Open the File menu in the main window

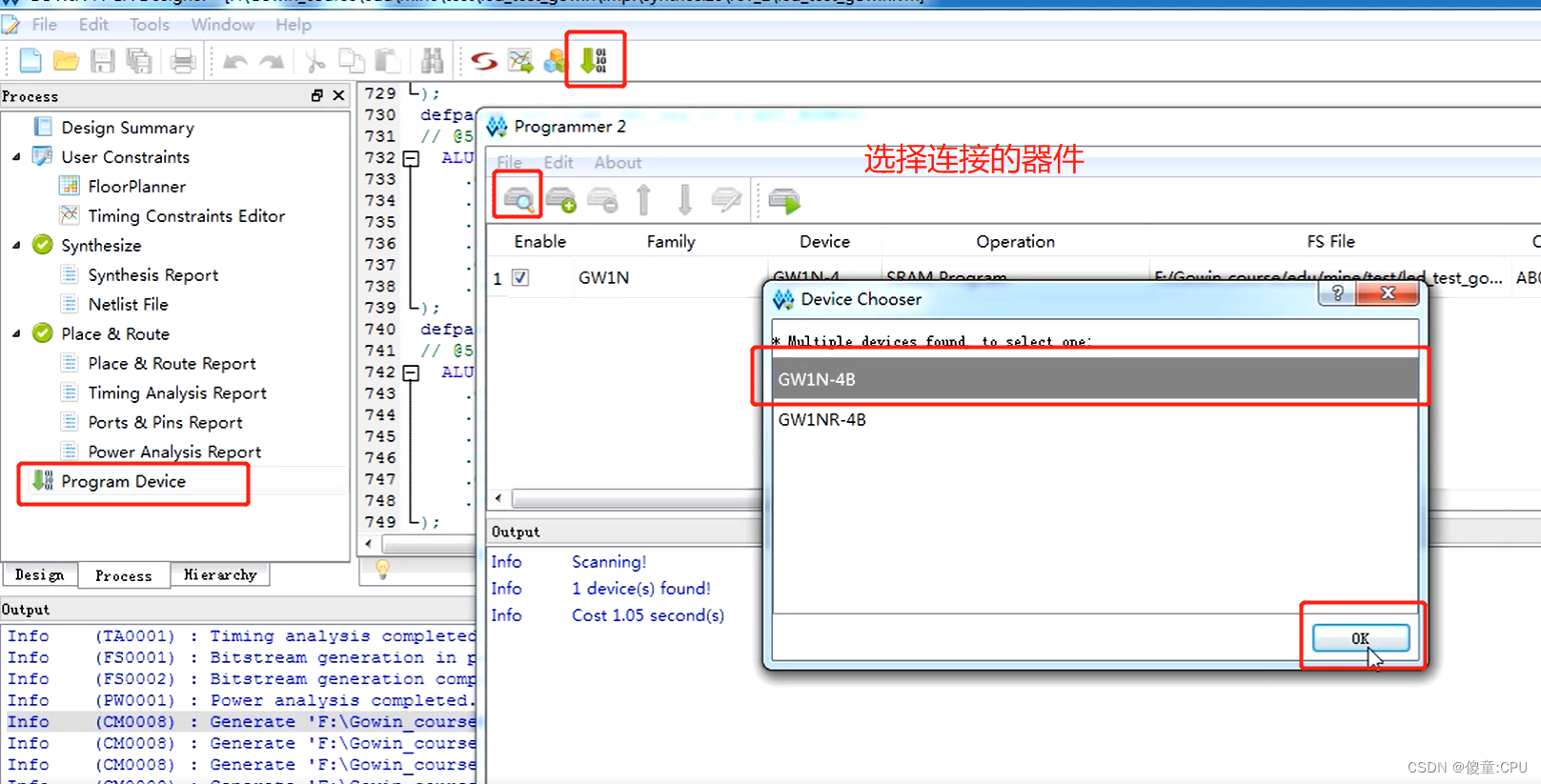point(44,24)
